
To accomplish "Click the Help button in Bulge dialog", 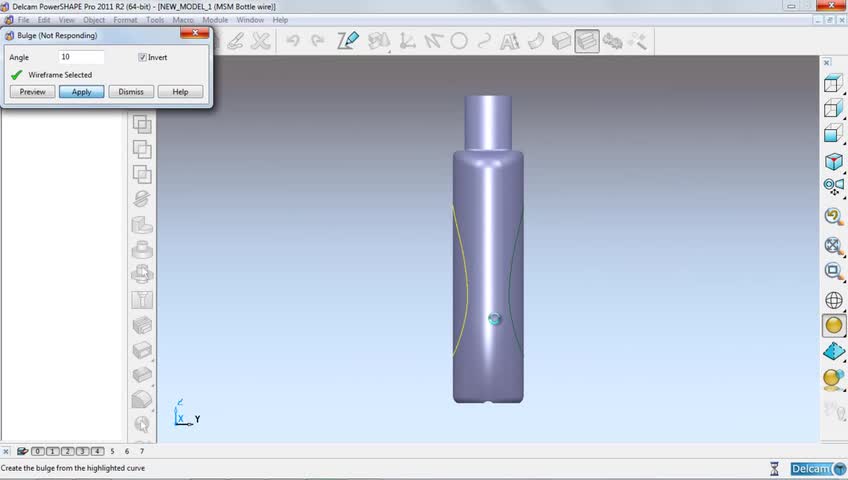I will pos(180,92).
